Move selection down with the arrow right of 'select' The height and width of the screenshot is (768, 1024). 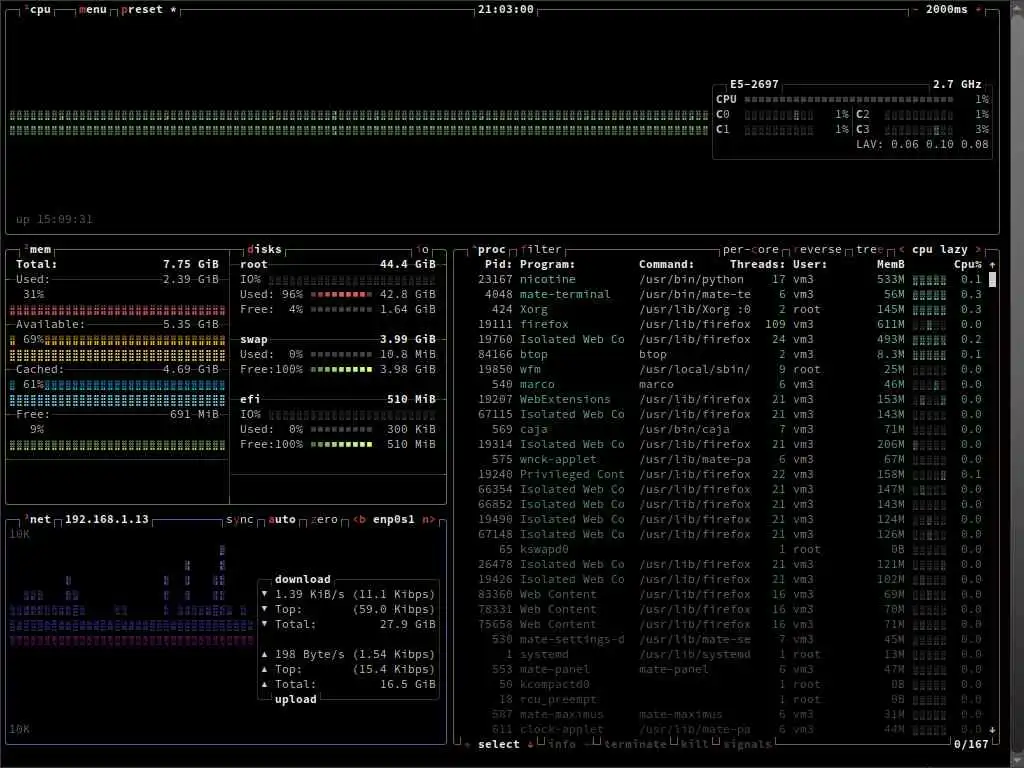click(530, 744)
